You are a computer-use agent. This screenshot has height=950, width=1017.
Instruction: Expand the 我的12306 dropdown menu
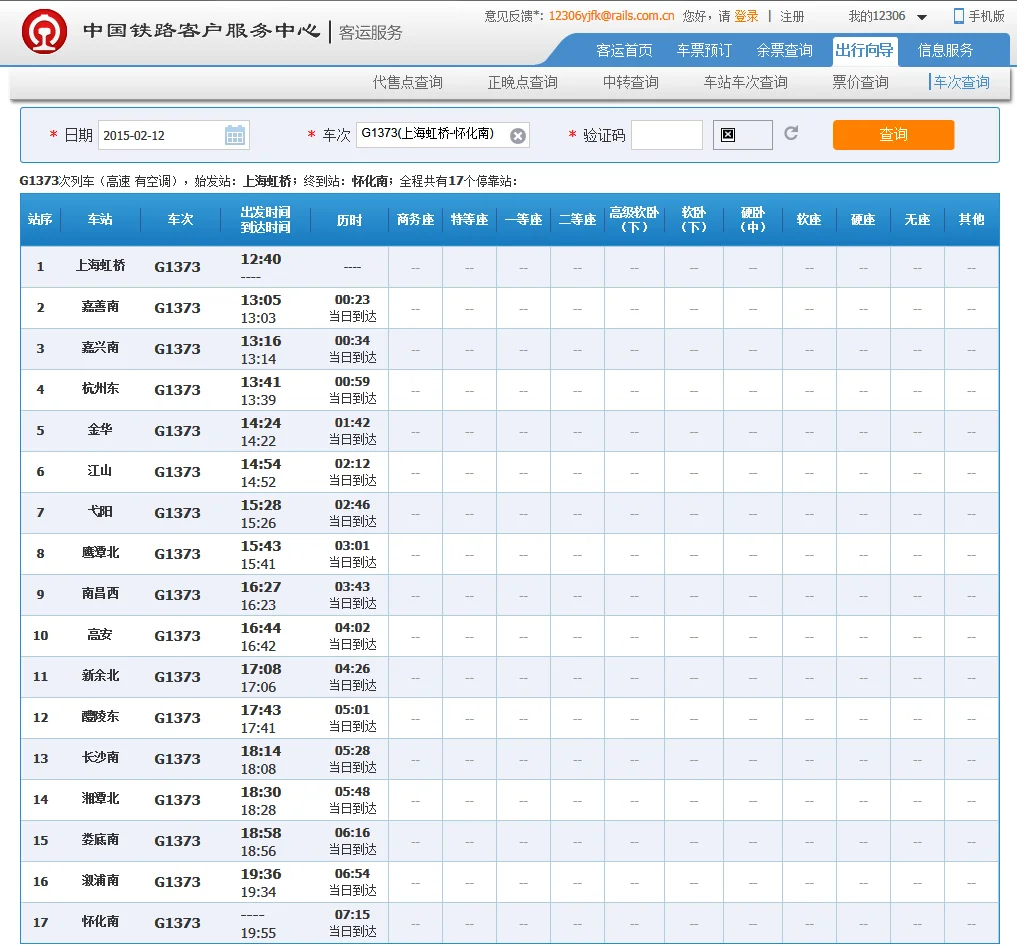[921, 17]
